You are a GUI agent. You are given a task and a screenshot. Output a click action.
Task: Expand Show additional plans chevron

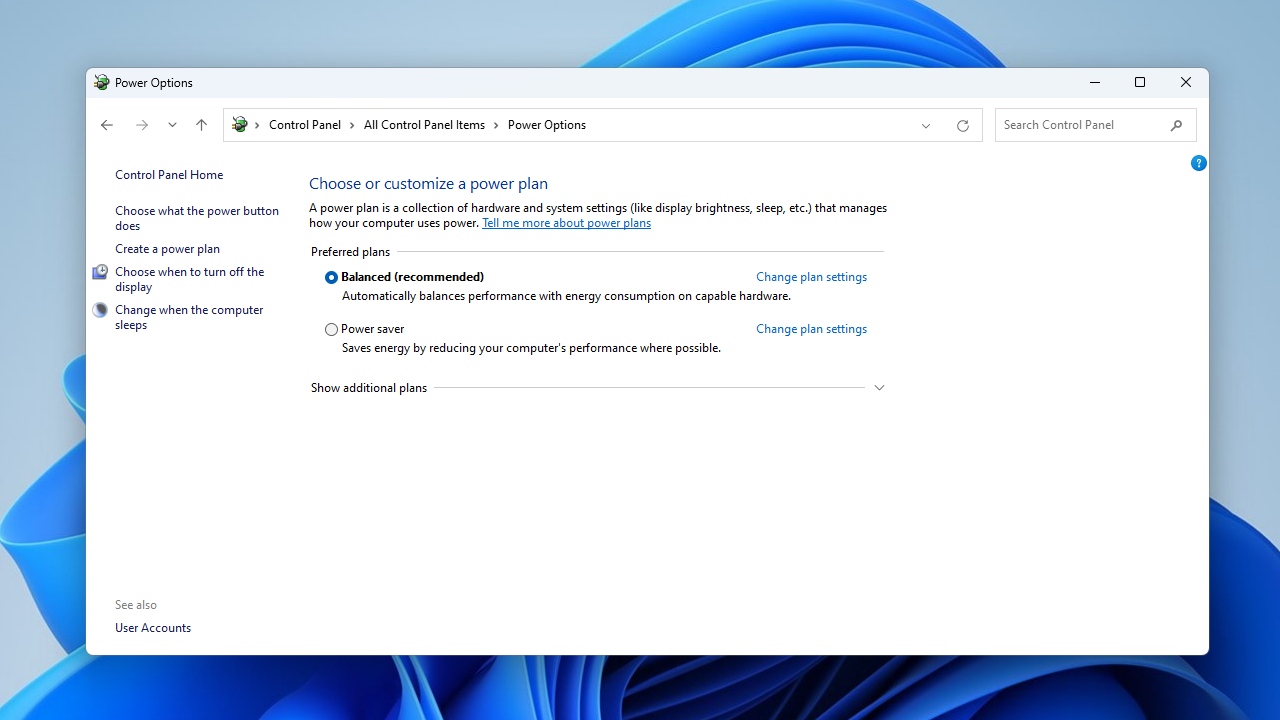tap(879, 388)
